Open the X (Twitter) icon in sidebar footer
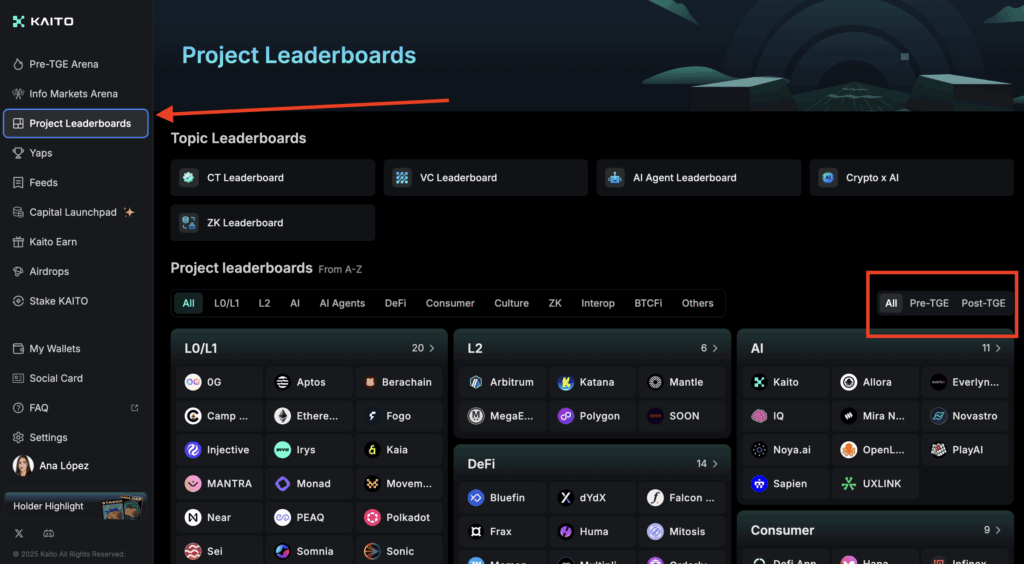The height and width of the screenshot is (564, 1024). pyautogui.click(x=19, y=534)
